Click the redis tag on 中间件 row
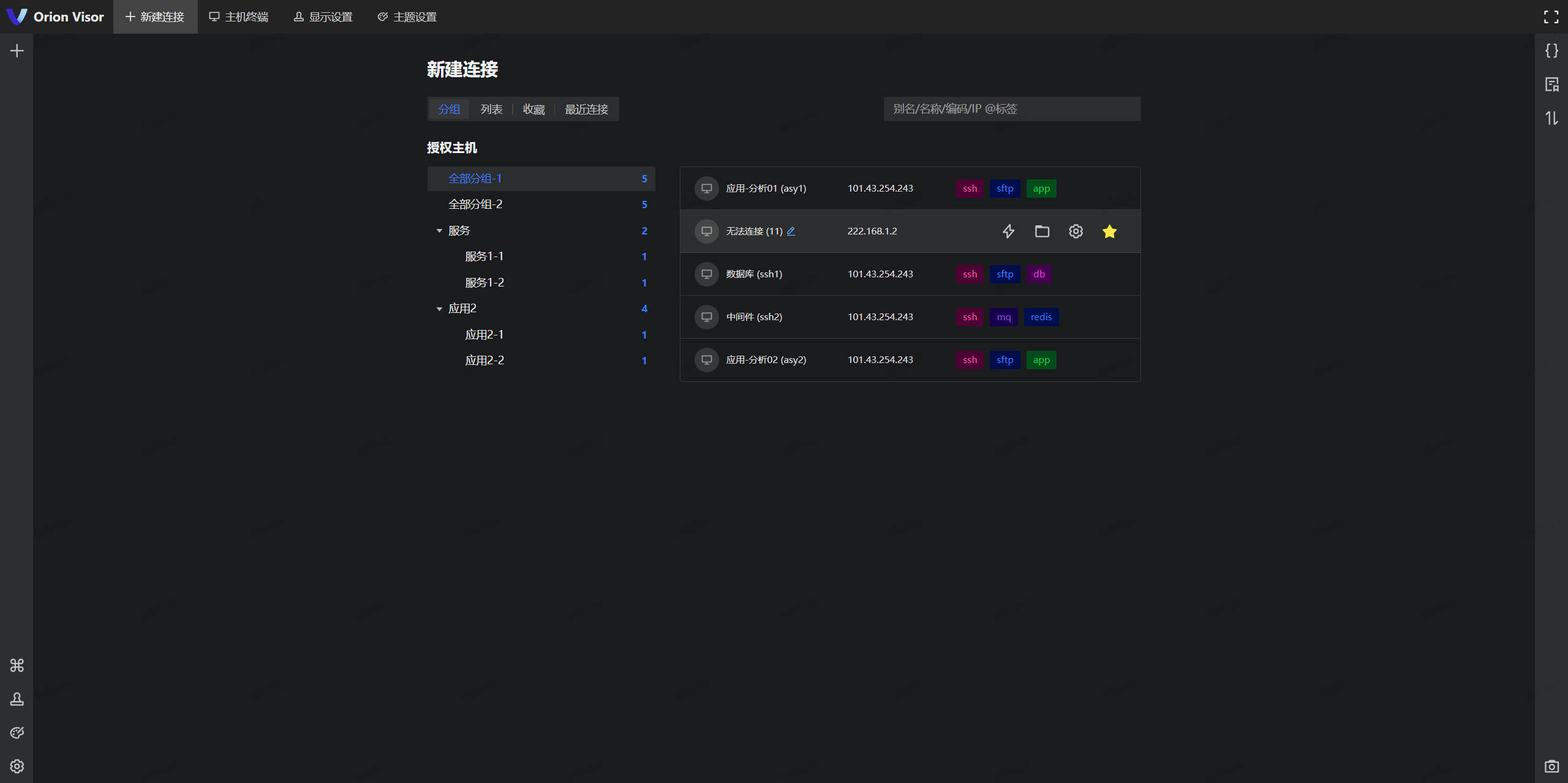This screenshot has width=1568, height=783. [x=1042, y=318]
